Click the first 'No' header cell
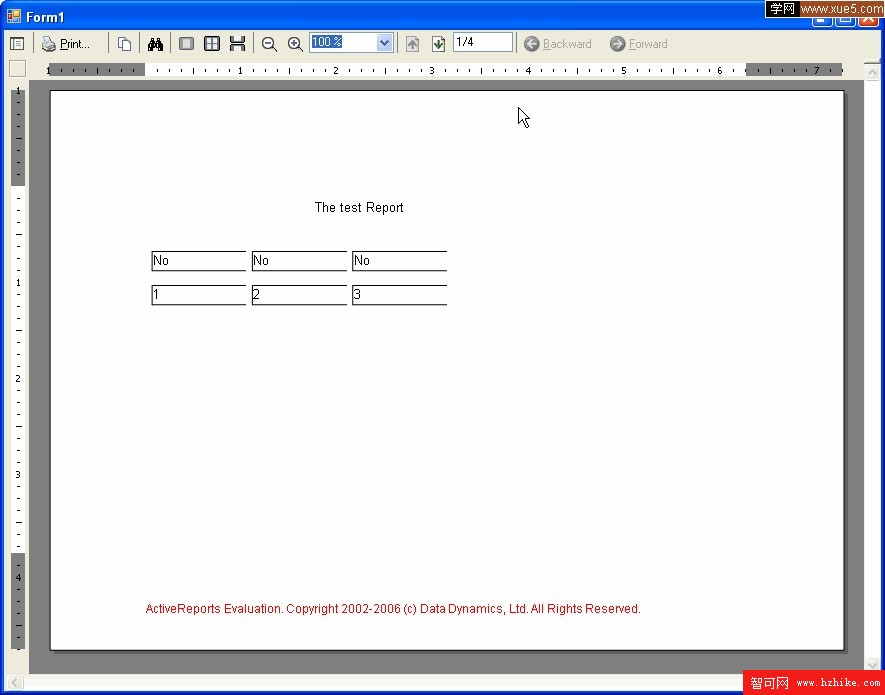Screen dimensions: 885x695 tap(199, 261)
